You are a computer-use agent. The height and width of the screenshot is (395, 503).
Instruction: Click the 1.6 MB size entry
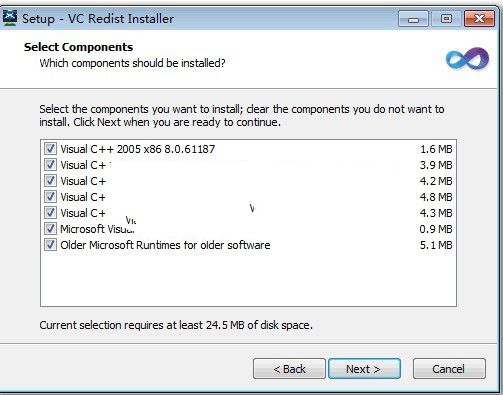point(436,149)
